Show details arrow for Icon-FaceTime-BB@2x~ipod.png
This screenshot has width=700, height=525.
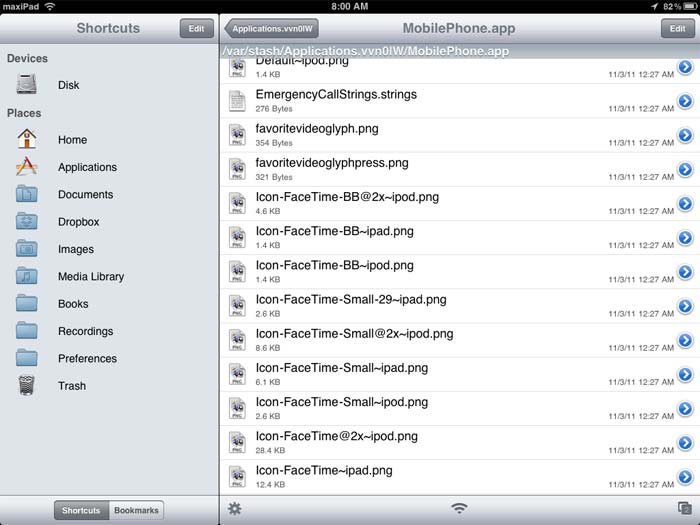coord(685,203)
